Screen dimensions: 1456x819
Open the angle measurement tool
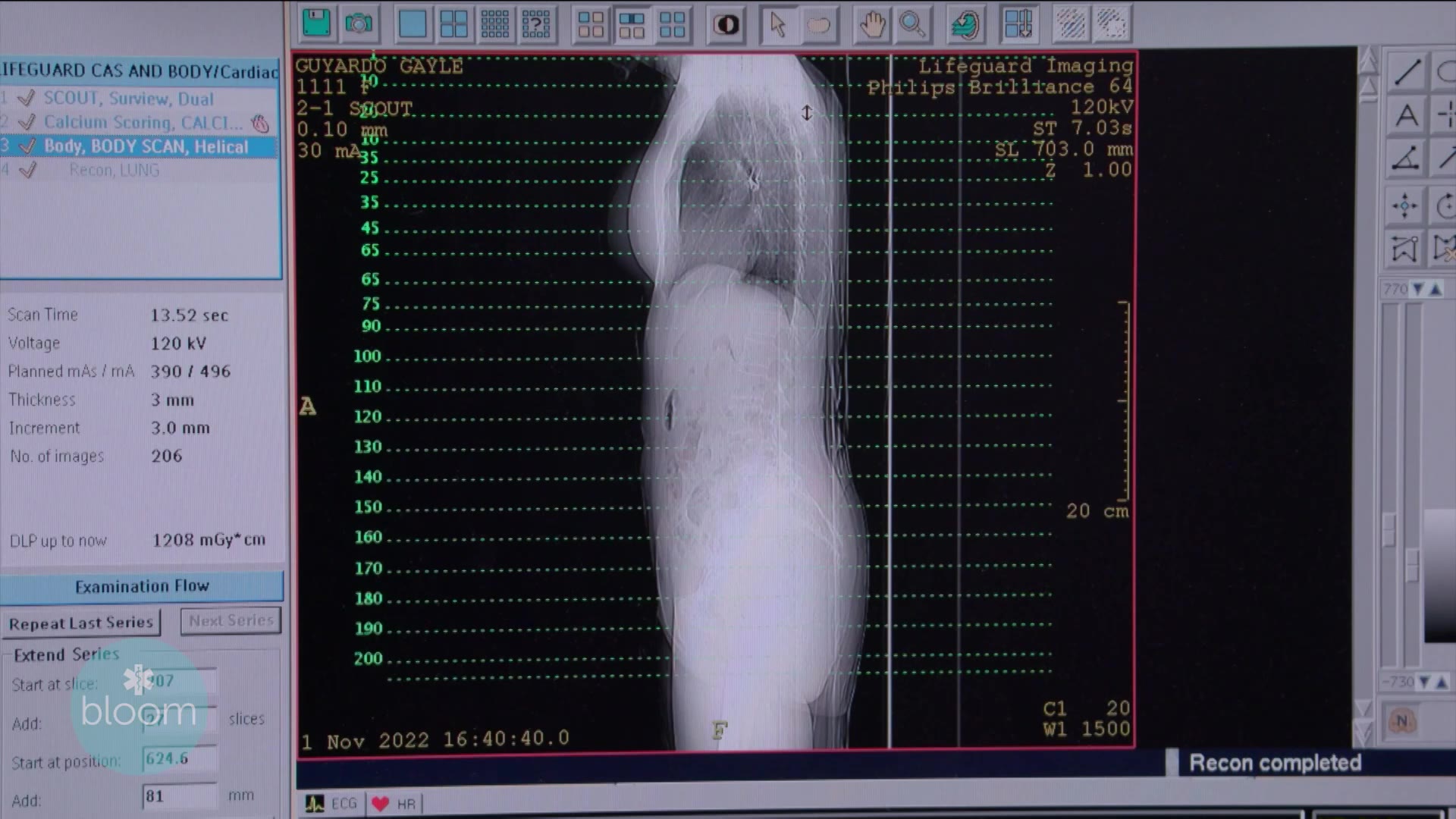coord(1406,158)
